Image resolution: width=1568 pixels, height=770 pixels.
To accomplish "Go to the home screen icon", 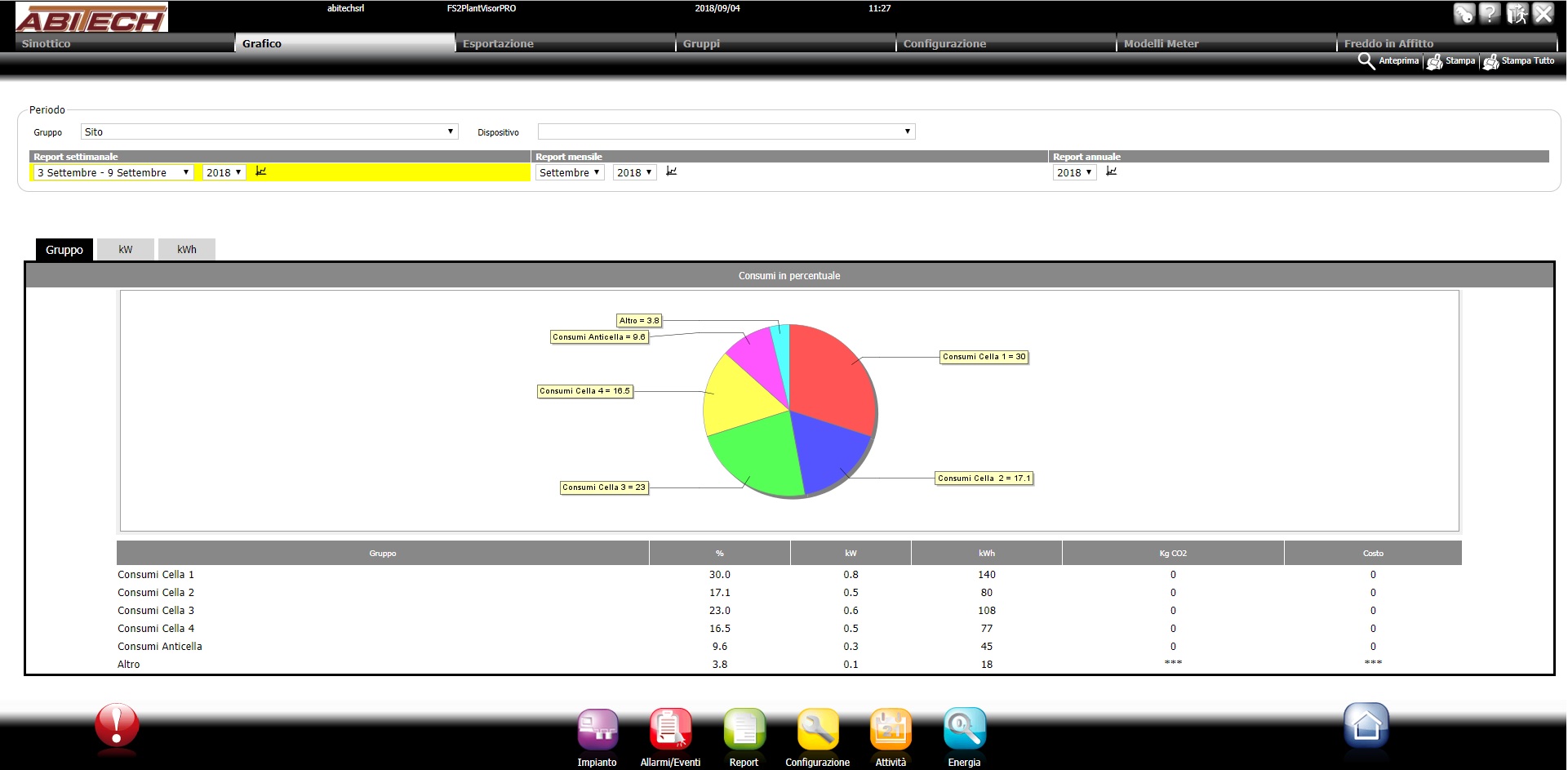I will (1366, 725).
